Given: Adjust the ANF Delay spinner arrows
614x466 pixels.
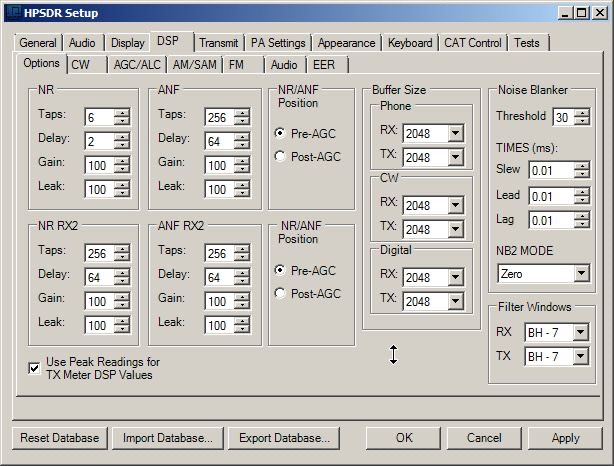Looking at the screenshot, I should [242, 141].
